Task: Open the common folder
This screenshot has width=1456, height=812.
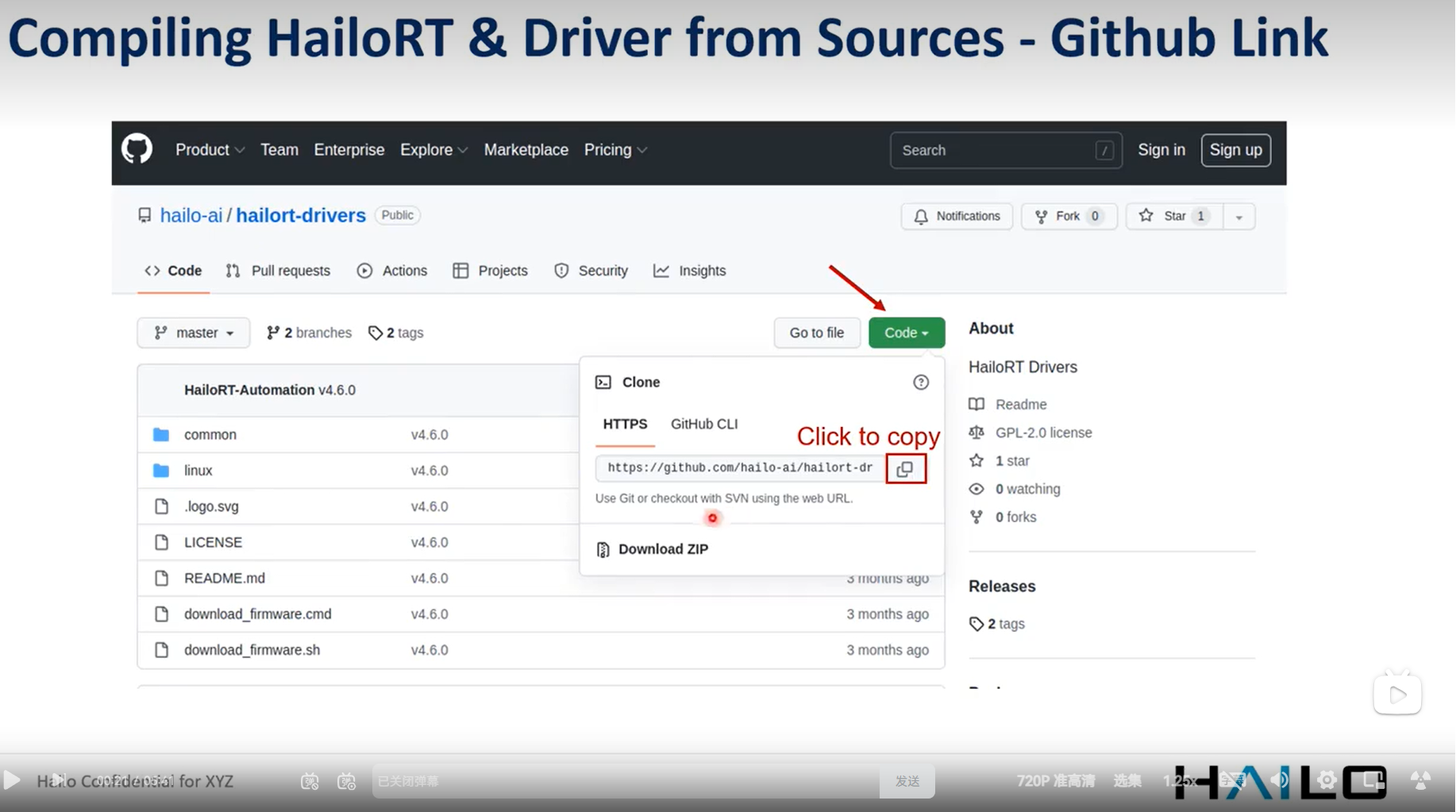Action: click(x=210, y=435)
